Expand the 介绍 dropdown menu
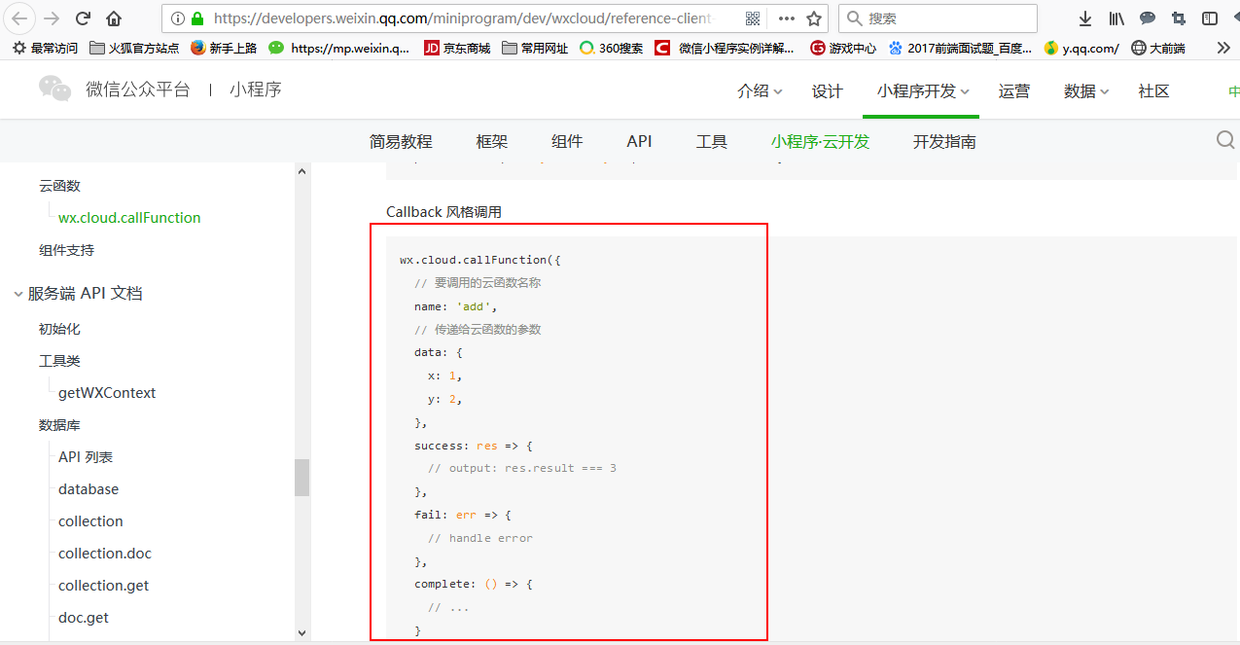The height and width of the screenshot is (645, 1240). point(759,90)
